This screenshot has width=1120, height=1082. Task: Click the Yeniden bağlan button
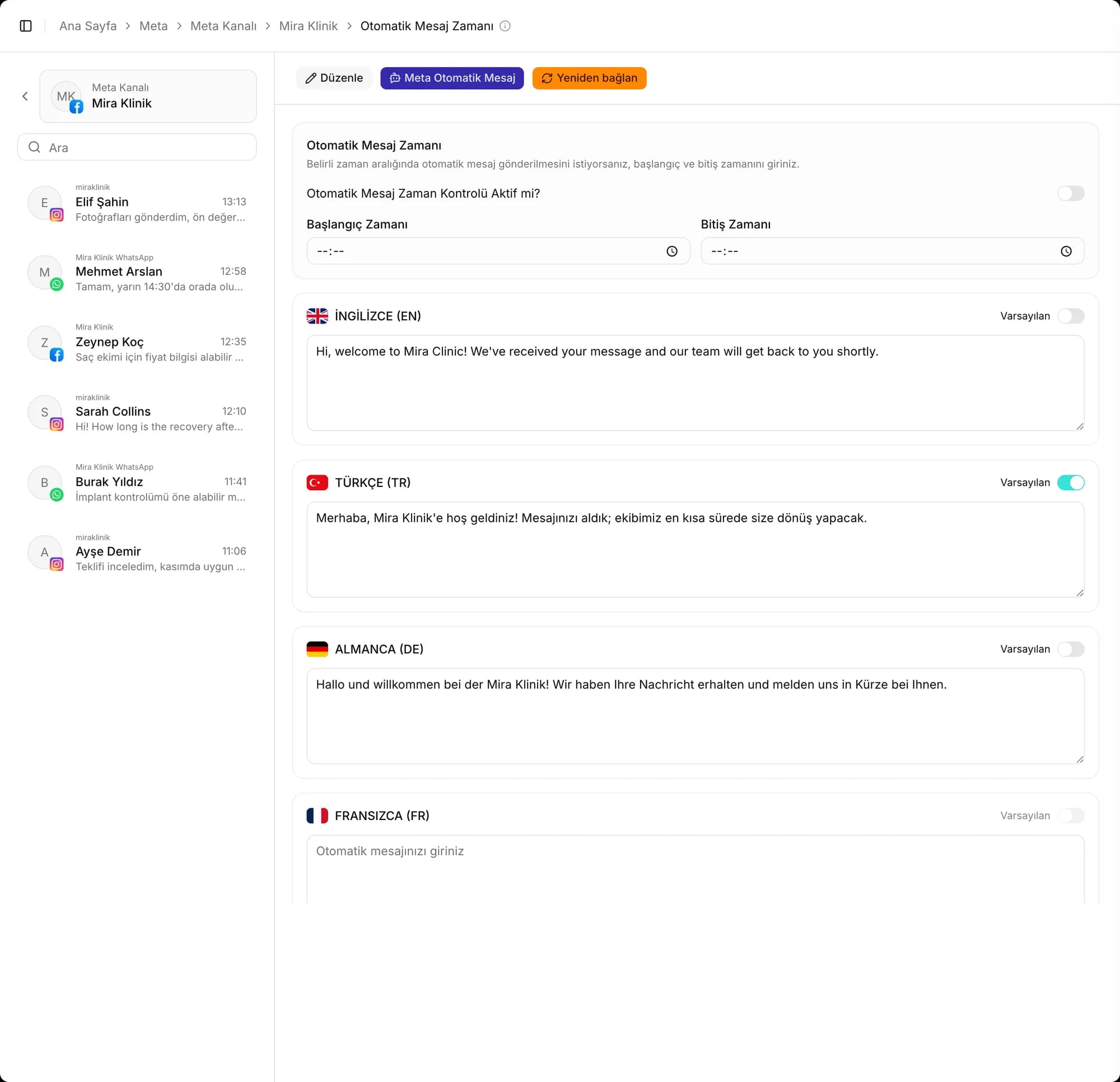coord(589,78)
